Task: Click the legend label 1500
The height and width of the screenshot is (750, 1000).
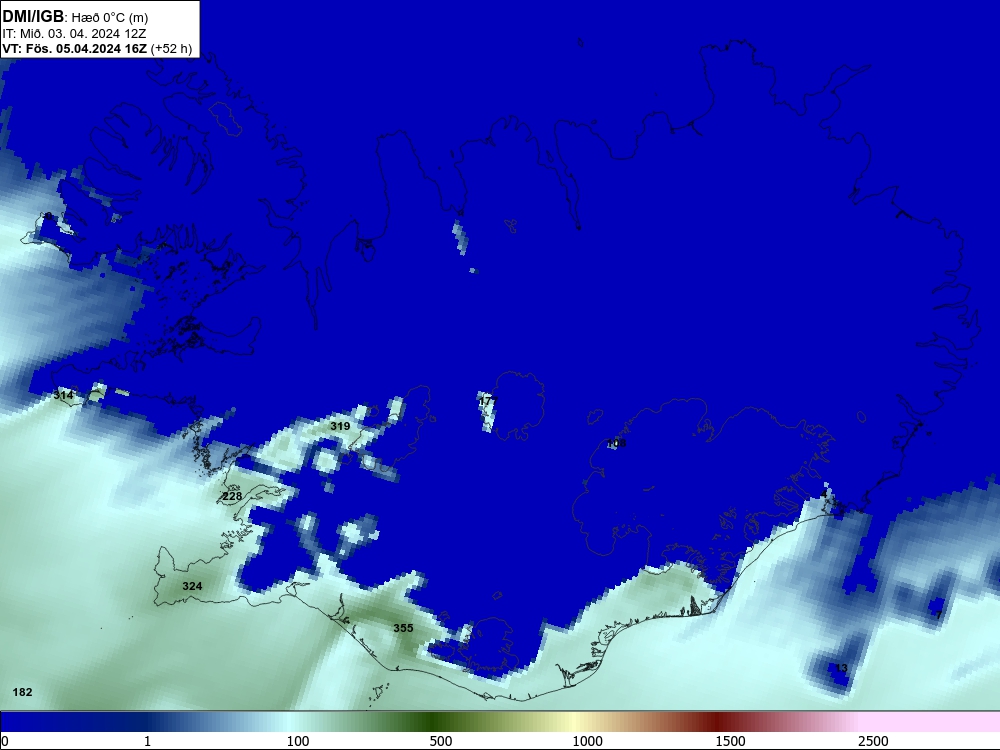Action: (x=730, y=741)
